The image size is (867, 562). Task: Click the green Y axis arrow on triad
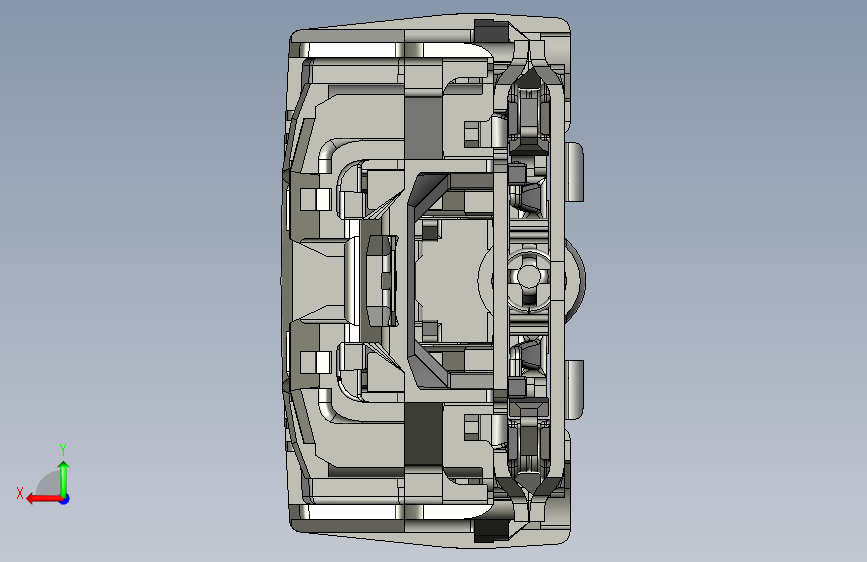pos(64,479)
